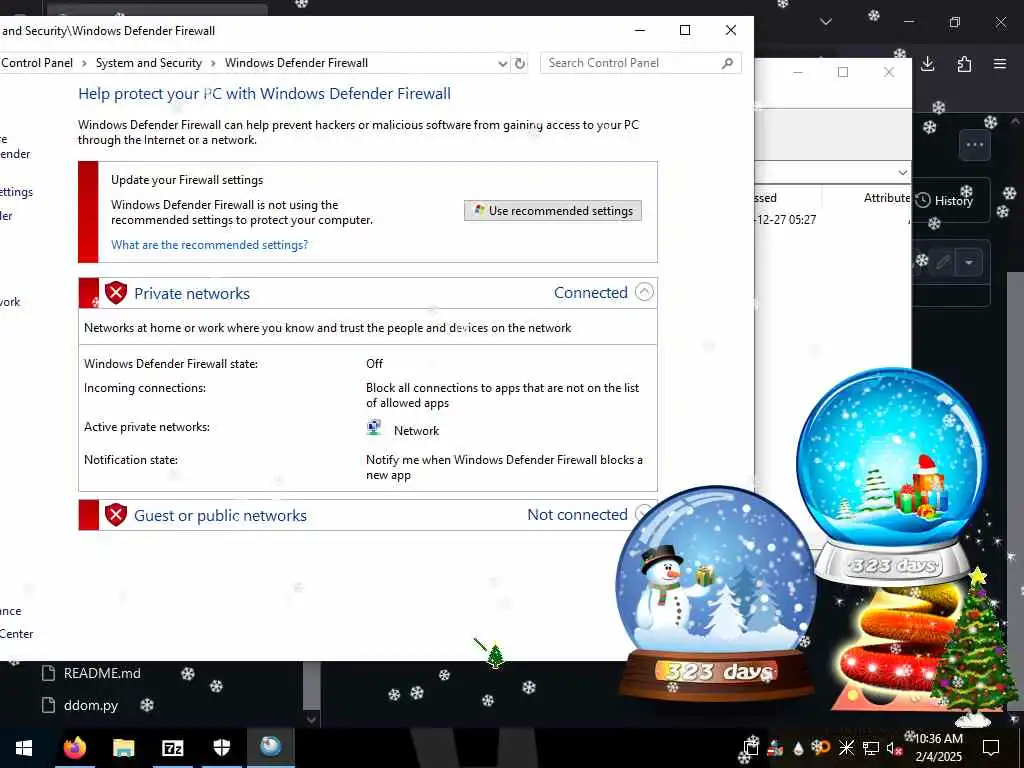Click the Network icon under active private networks
This screenshot has height=768, width=1024.
(x=374, y=428)
